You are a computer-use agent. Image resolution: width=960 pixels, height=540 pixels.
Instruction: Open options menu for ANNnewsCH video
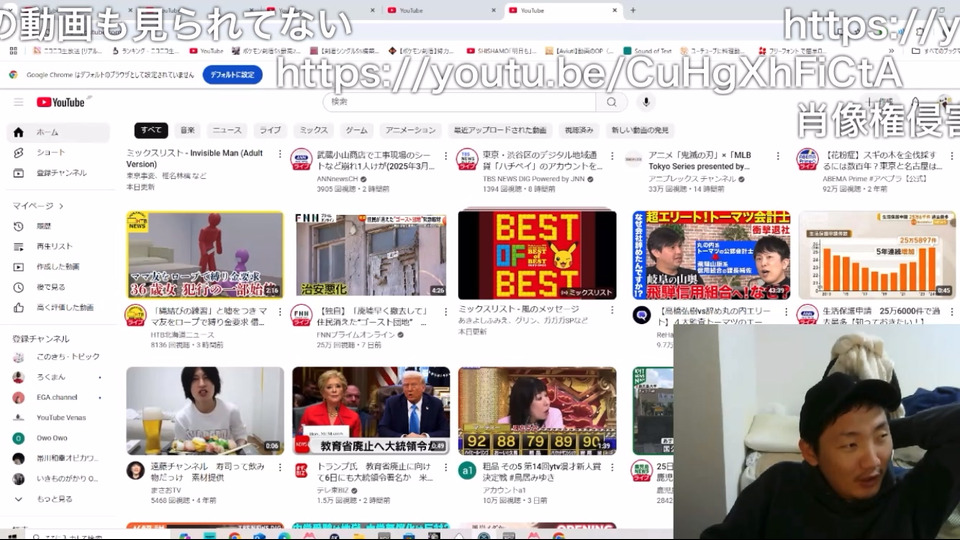point(446,156)
